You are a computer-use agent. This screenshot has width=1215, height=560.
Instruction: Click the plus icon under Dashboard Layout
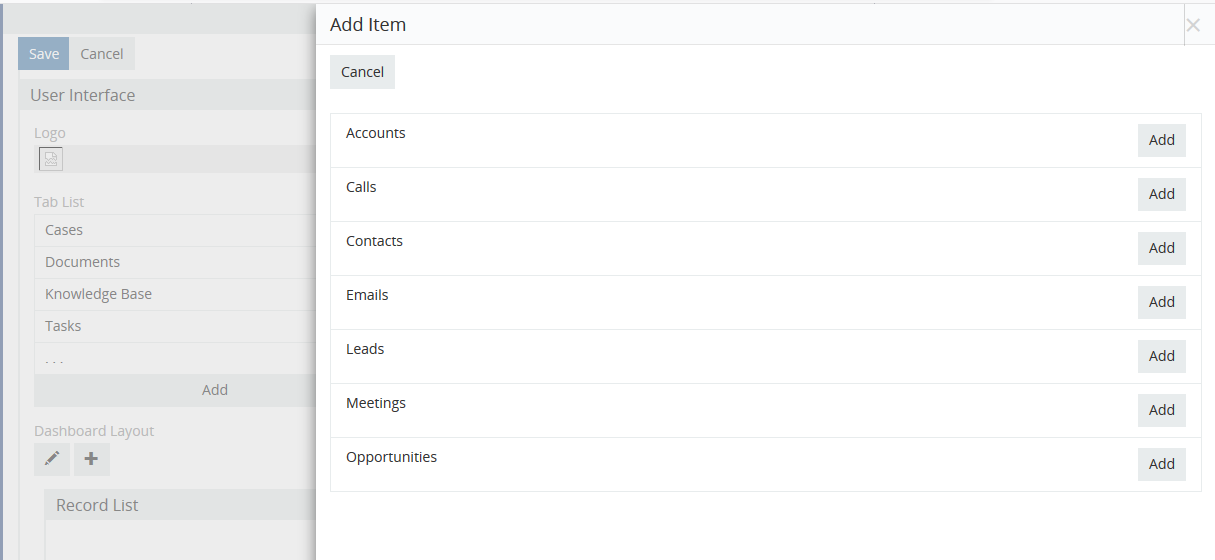pyautogui.click(x=91, y=459)
